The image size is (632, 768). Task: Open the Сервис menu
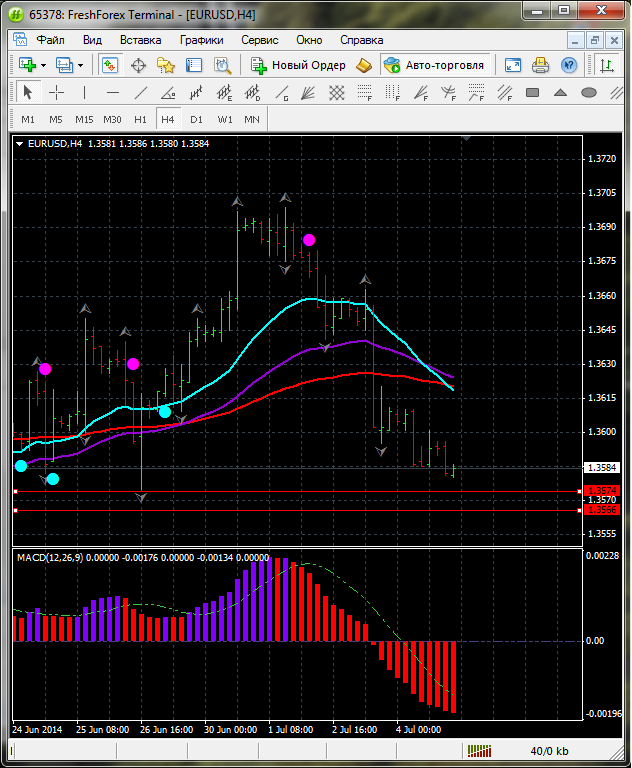click(x=259, y=40)
